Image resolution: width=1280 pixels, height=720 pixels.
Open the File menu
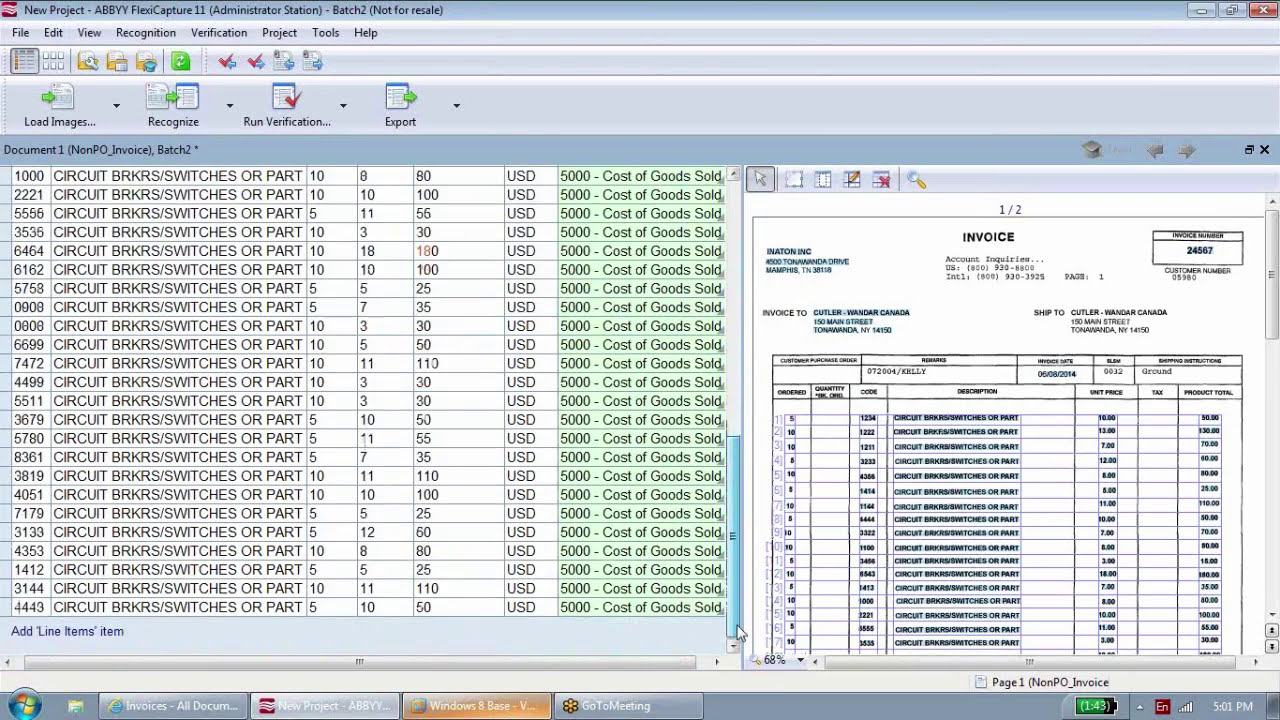(20, 33)
